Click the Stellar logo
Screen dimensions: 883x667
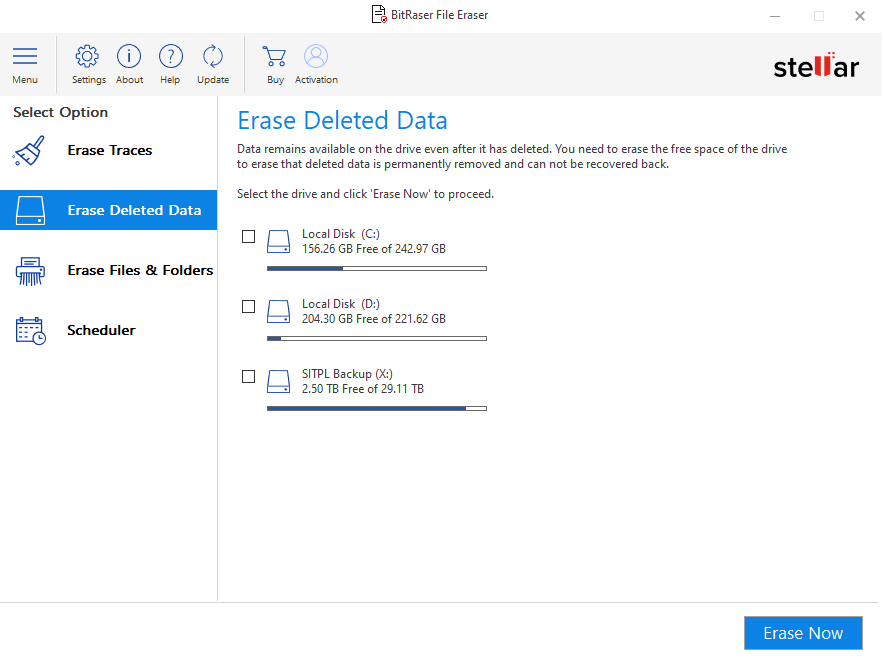(x=815, y=67)
